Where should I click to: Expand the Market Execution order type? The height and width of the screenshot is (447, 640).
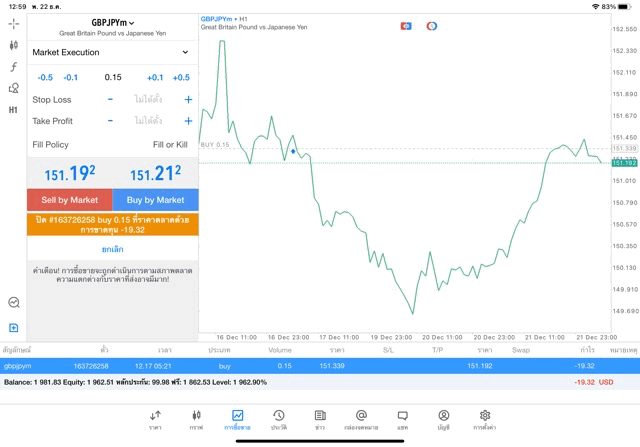tap(112, 52)
